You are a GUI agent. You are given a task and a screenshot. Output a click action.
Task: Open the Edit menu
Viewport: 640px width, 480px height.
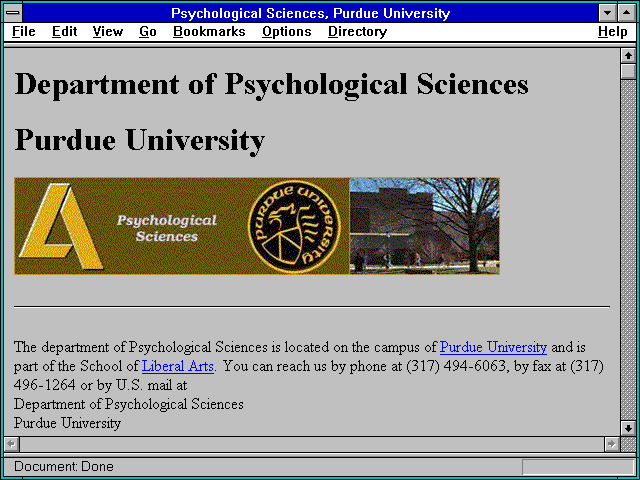64,32
